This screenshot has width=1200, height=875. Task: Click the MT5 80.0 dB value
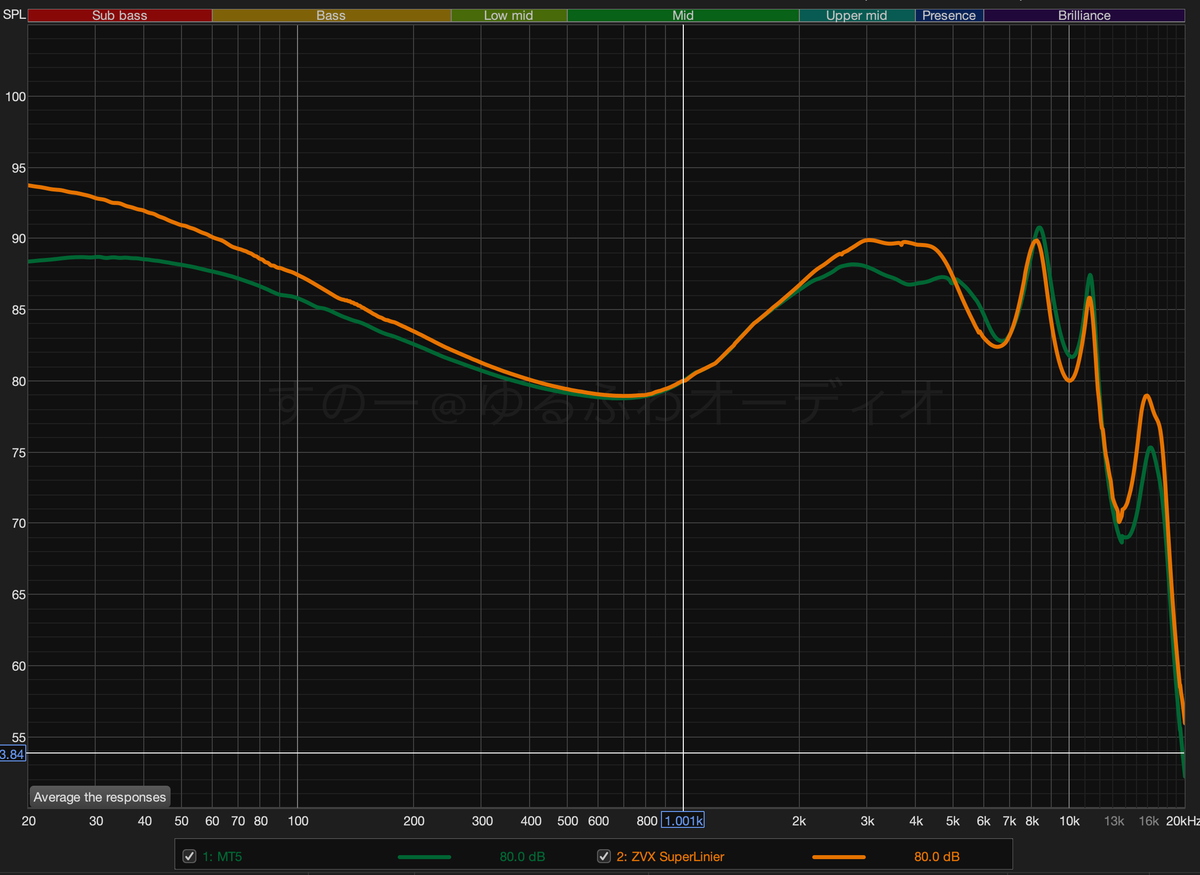tap(522, 857)
